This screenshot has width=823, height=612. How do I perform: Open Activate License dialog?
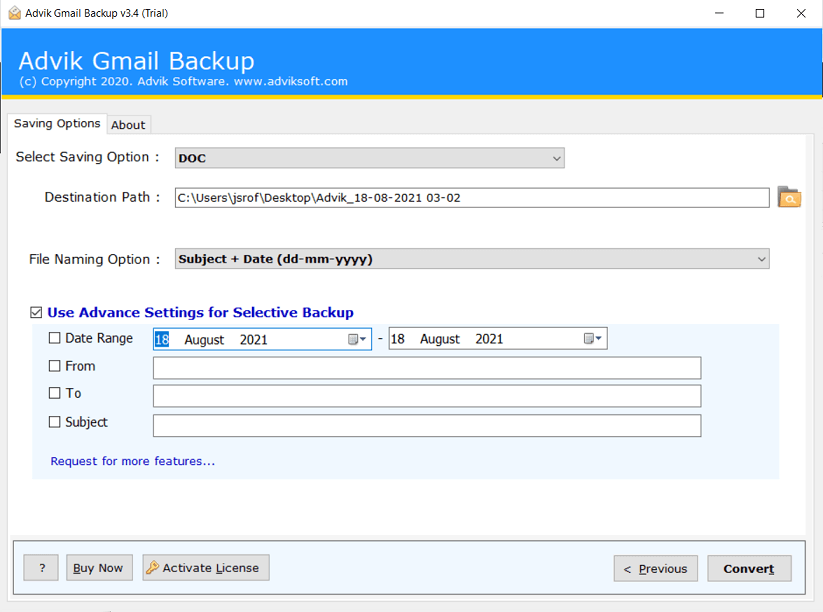pos(206,567)
